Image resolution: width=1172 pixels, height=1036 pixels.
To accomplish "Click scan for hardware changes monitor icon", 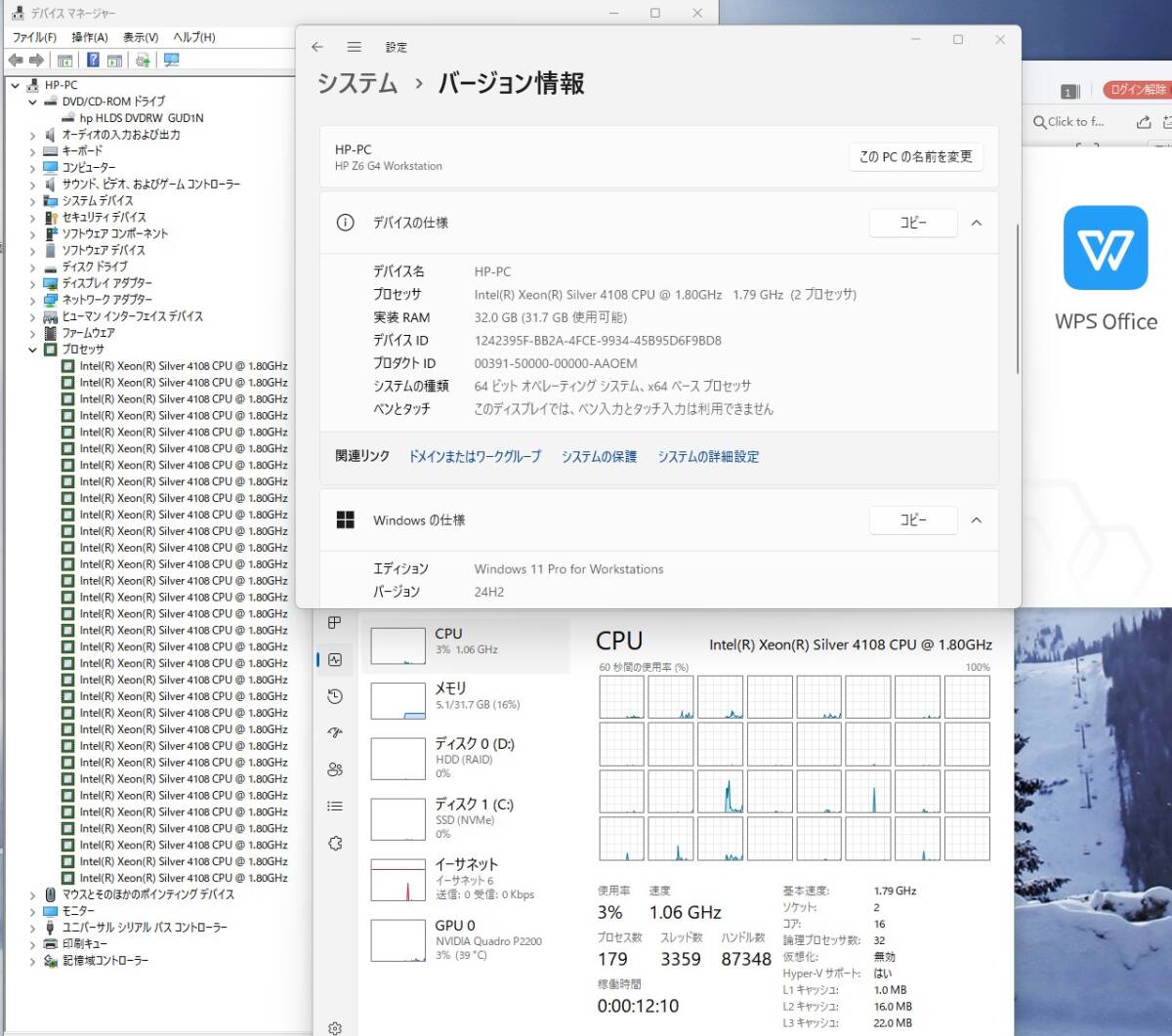I will pos(172,61).
